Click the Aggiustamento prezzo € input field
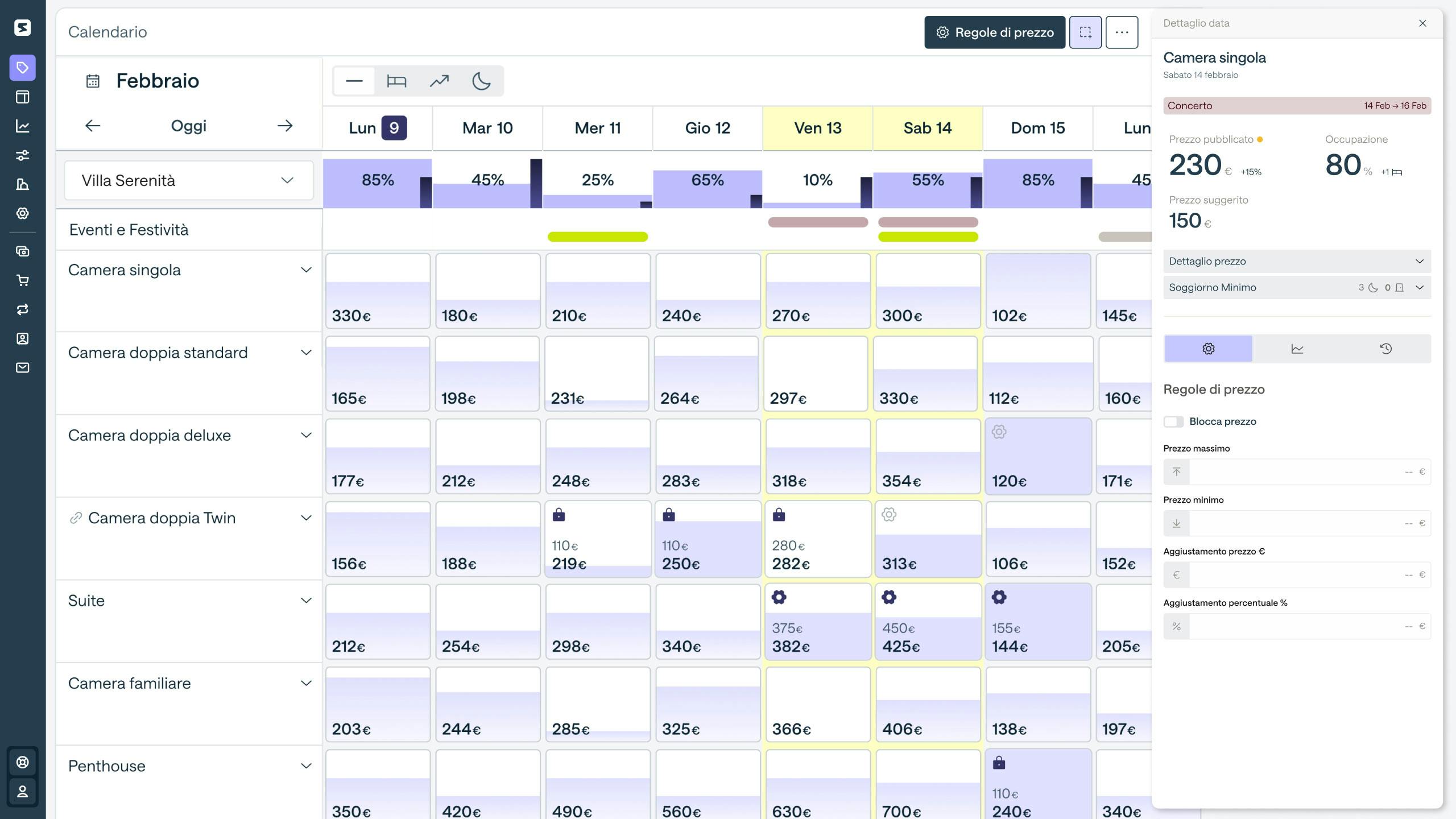 pos(1297,574)
